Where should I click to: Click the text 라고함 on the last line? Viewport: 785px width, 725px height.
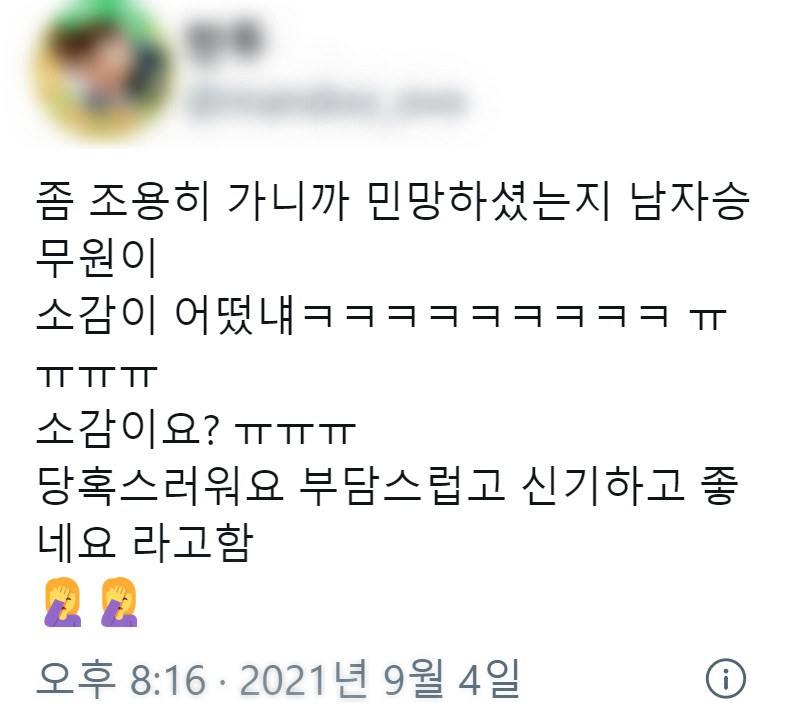pyautogui.click(x=192, y=543)
